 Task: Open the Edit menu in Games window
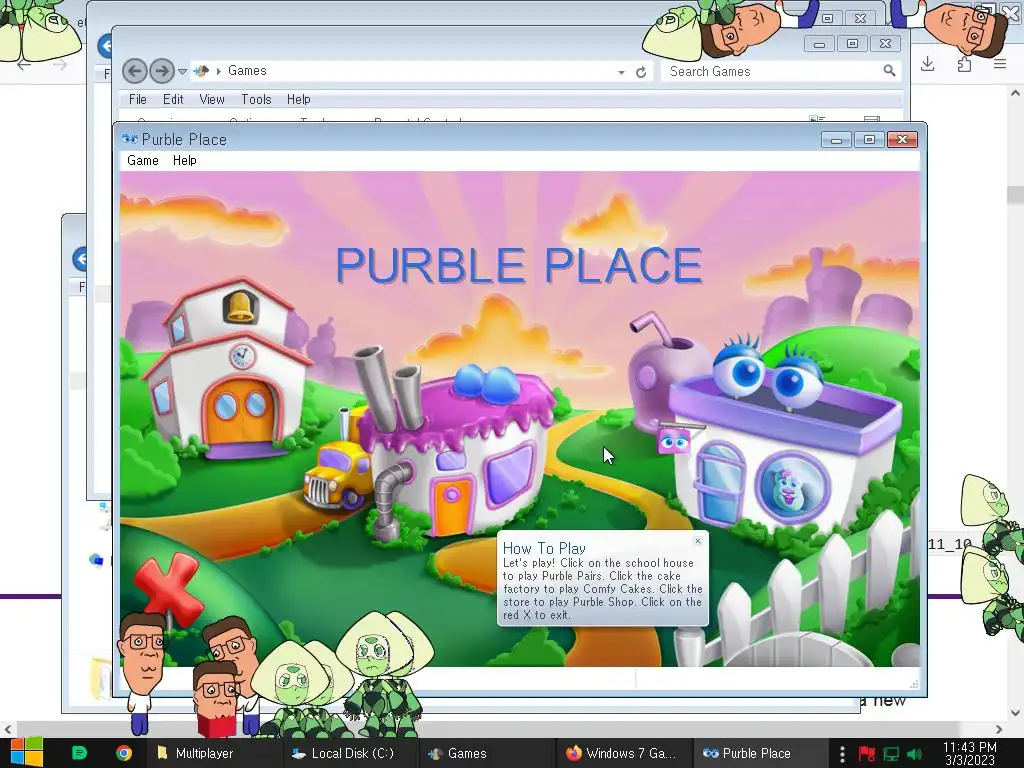pos(173,99)
